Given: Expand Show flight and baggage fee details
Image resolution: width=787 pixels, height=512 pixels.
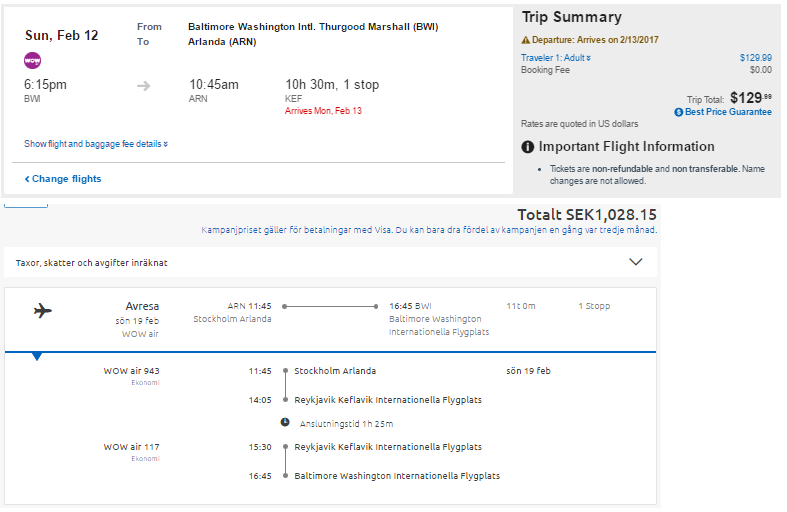Looking at the screenshot, I should coord(96,144).
